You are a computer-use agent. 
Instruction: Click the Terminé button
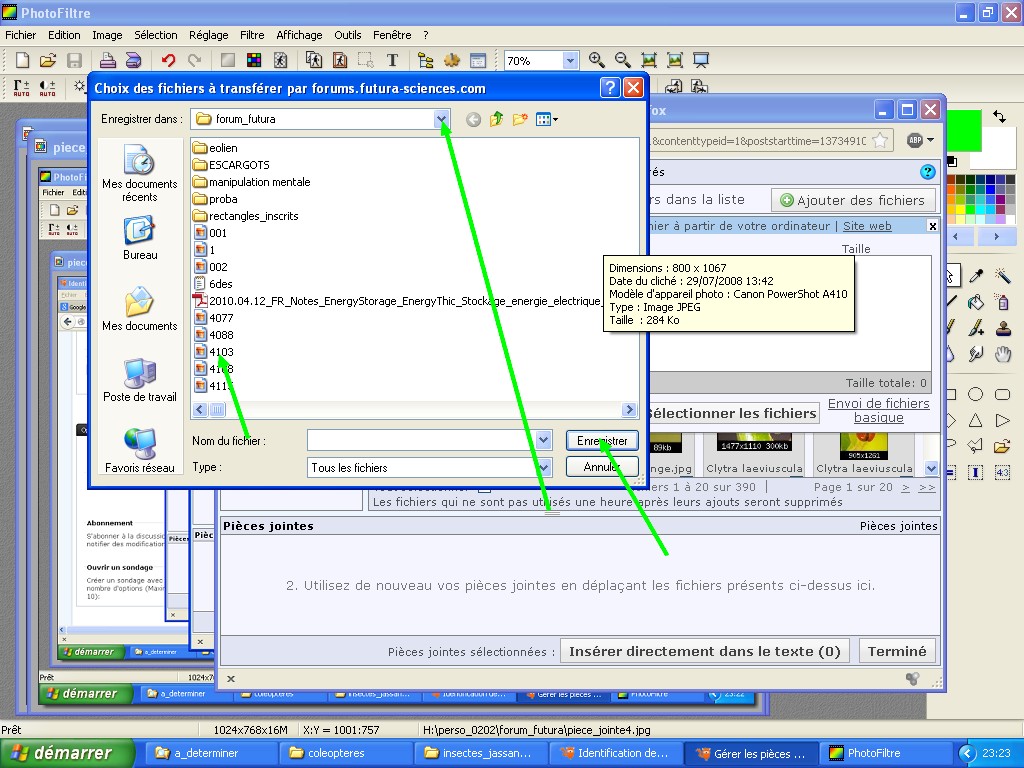(x=897, y=651)
